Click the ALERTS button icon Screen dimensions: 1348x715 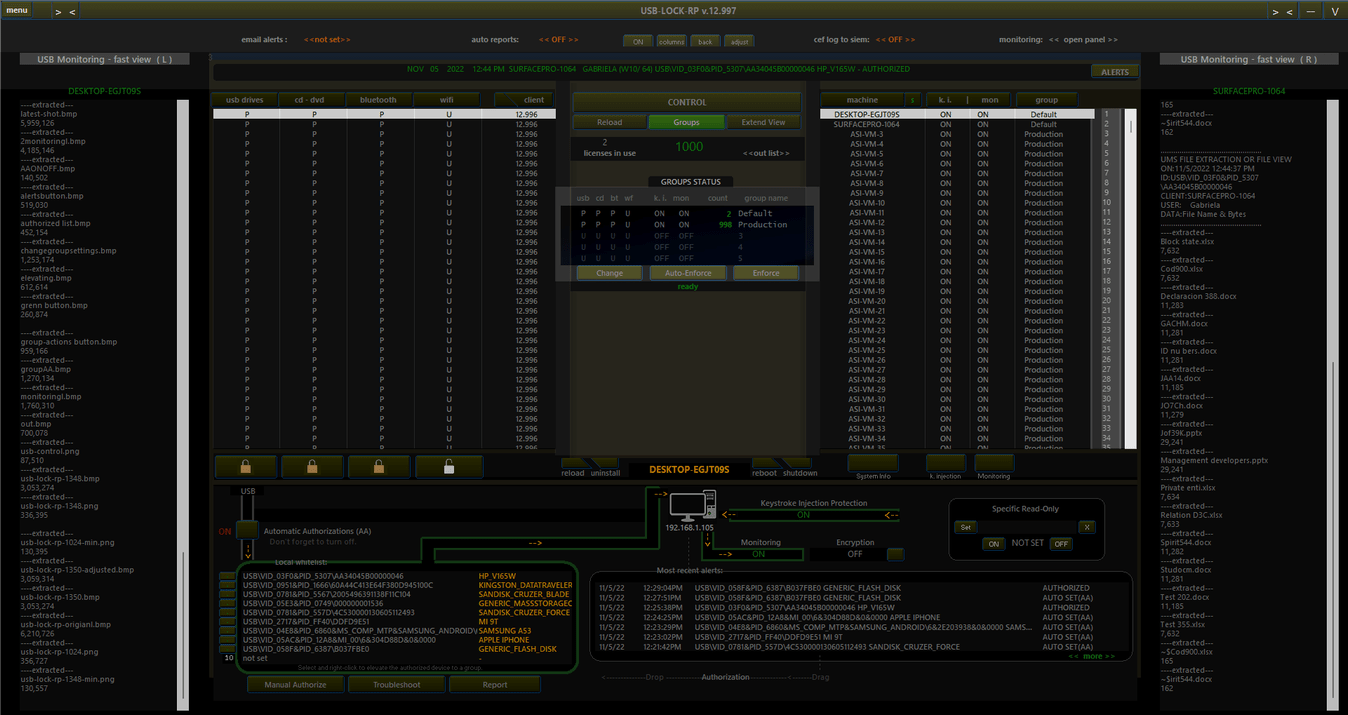point(1113,71)
